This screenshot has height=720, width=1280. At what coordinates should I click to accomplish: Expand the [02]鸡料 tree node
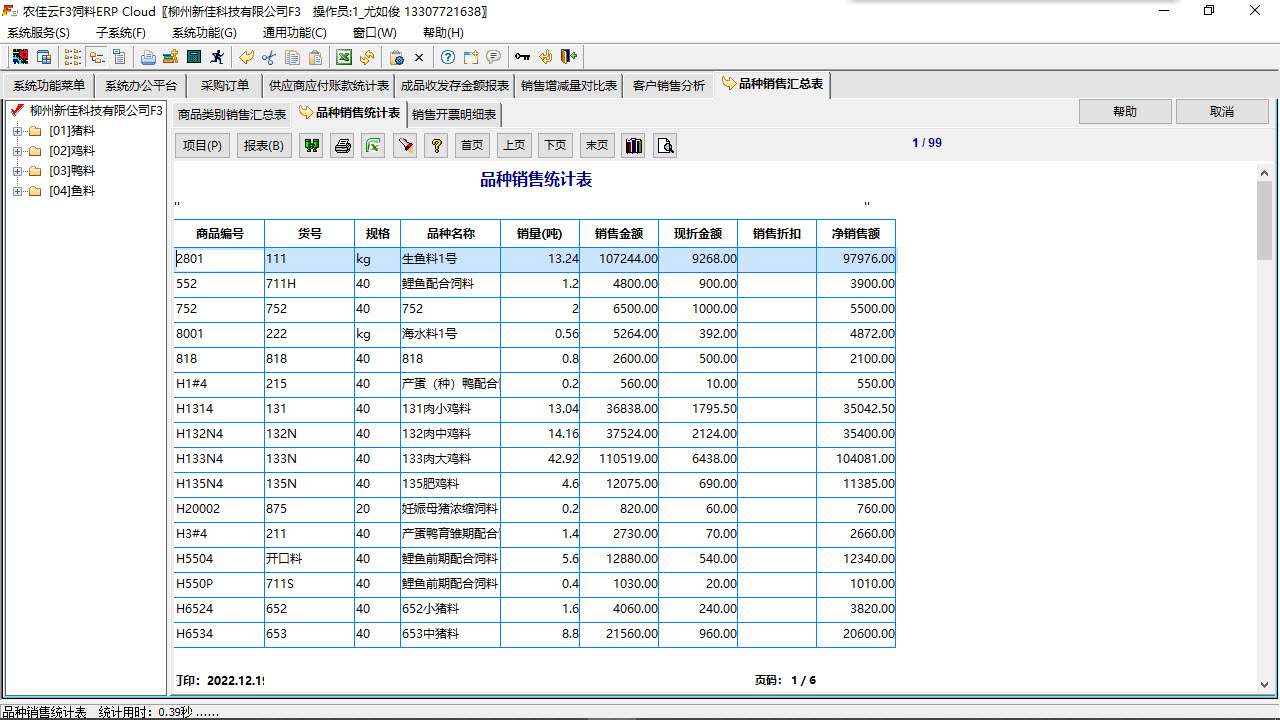pyautogui.click(x=20, y=150)
